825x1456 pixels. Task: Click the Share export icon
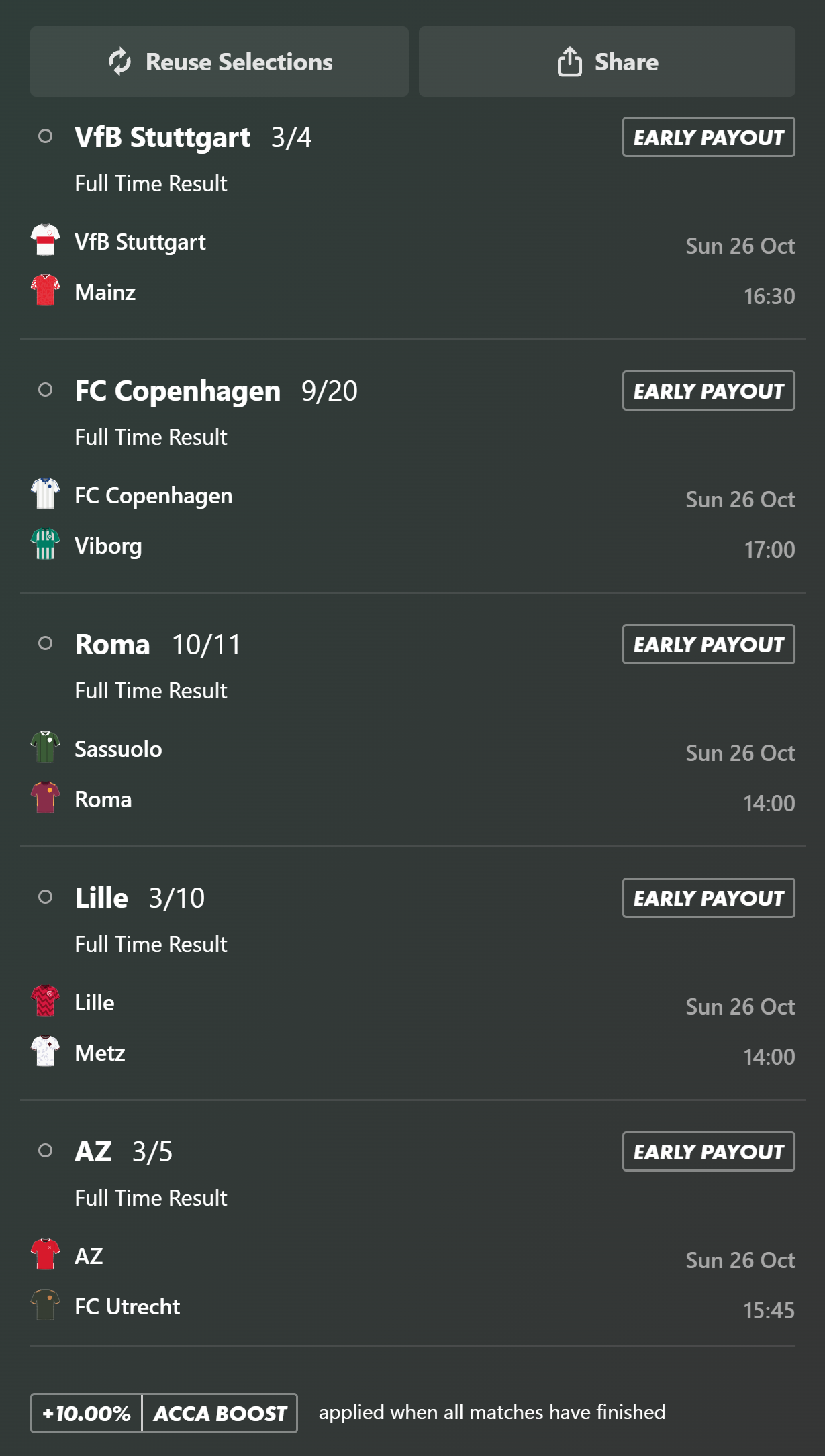[x=569, y=62]
